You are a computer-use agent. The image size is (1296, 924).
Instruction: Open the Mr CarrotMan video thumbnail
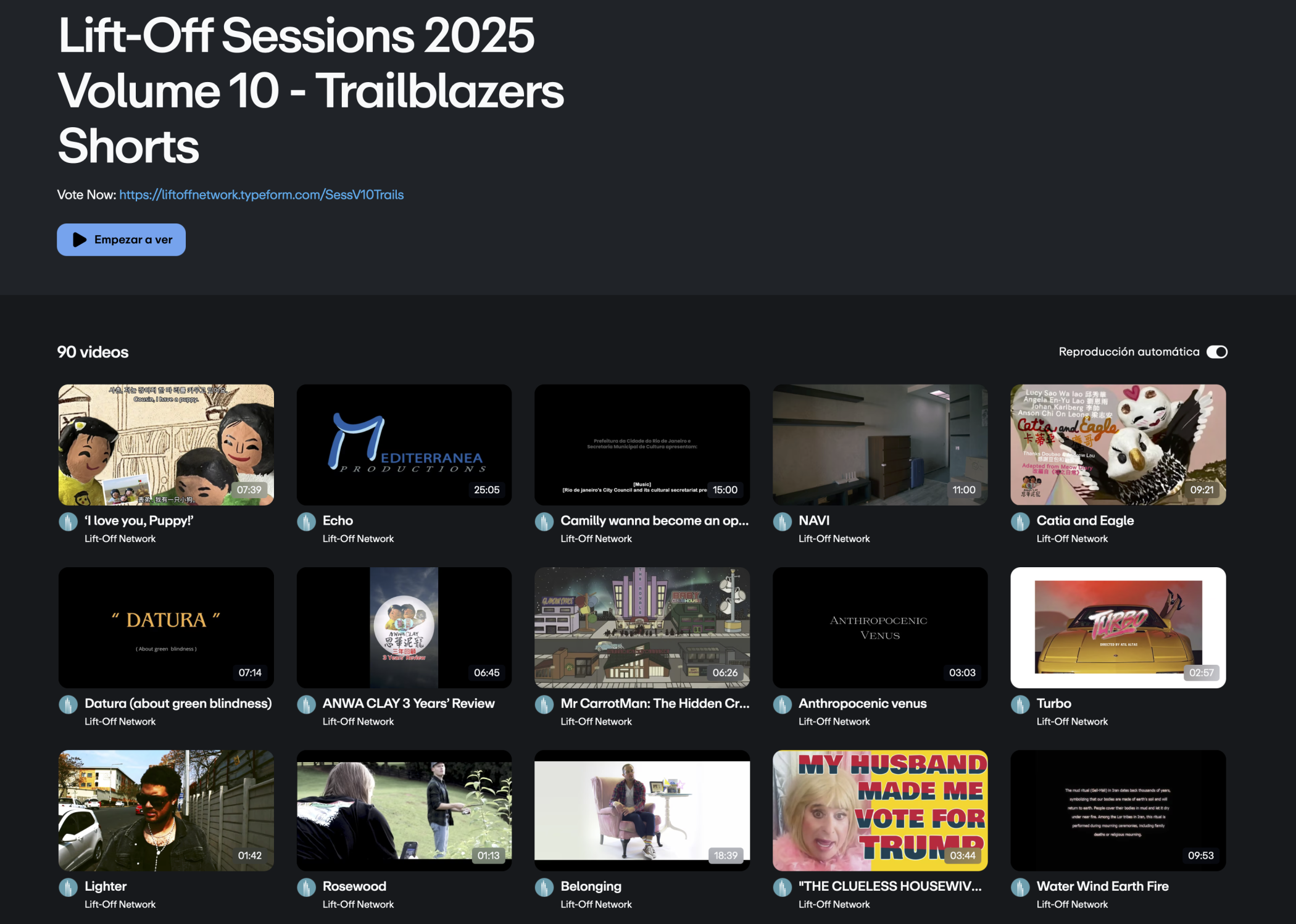[642, 627]
